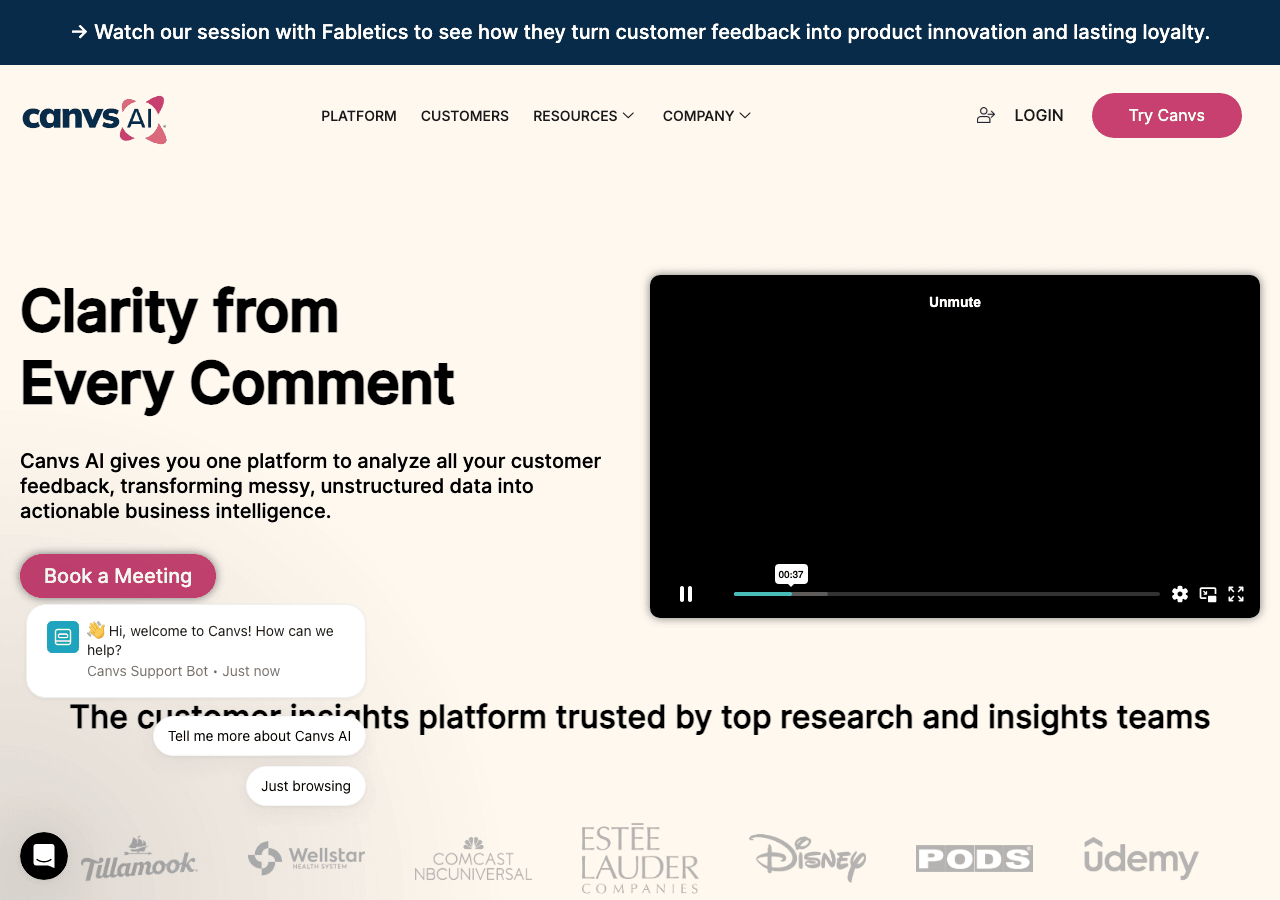Image resolution: width=1280 pixels, height=900 pixels.
Task: Click the Try Canvs button
Action: [1167, 115]
